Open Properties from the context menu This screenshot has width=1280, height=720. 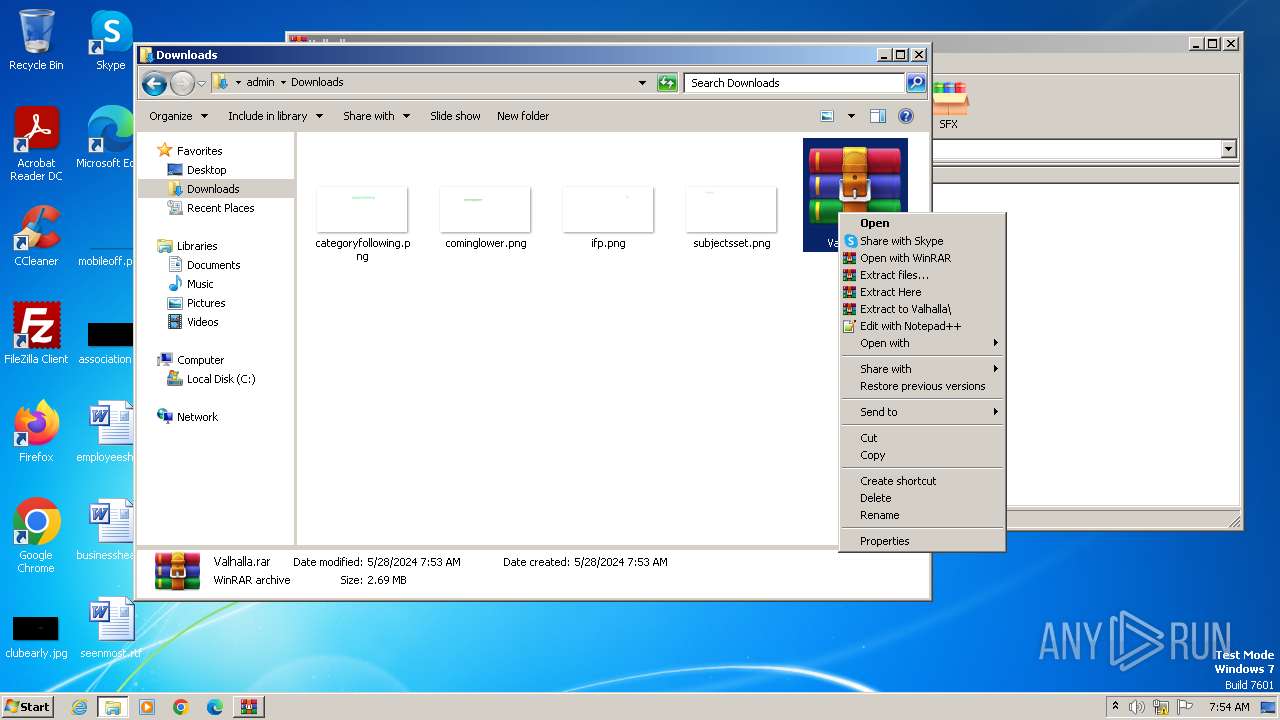(x=922, y=541)
